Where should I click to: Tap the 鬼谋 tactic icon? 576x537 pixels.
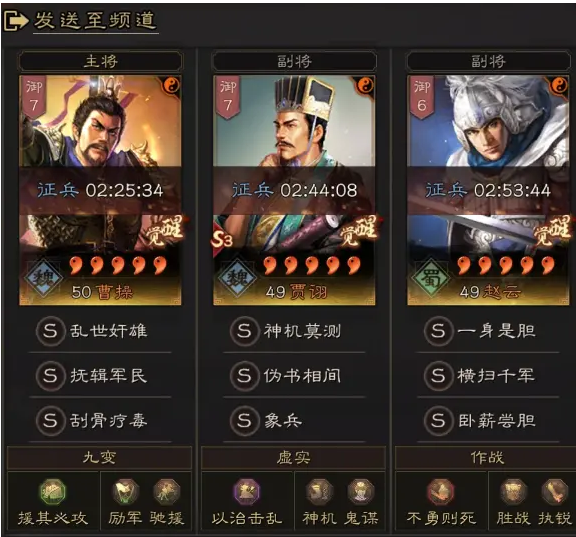tap(361, 492)
